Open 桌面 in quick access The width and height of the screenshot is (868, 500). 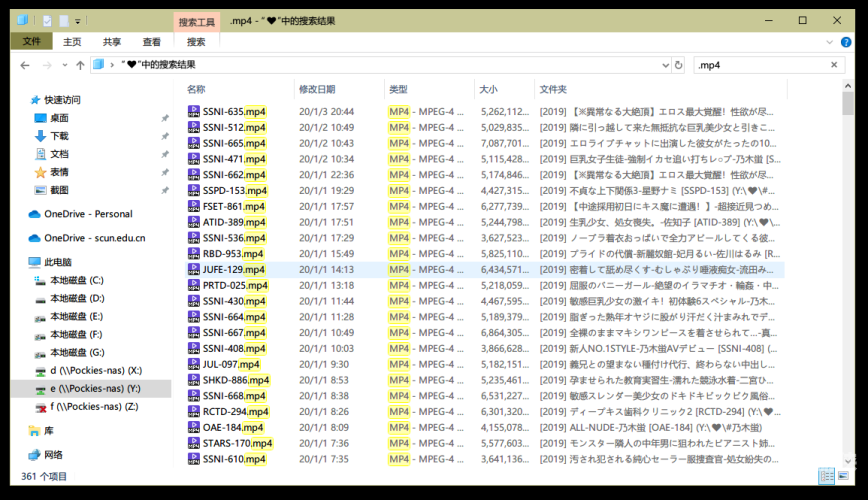click(x=59, y=118)
